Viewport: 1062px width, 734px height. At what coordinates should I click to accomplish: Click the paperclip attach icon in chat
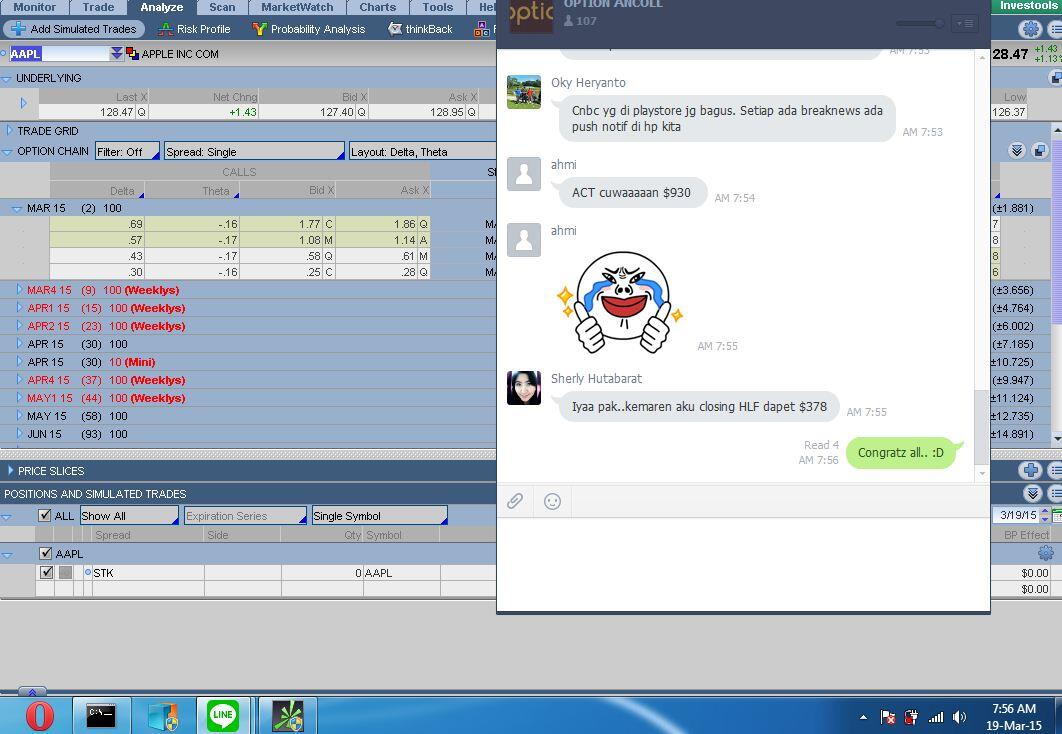[515, 501]
